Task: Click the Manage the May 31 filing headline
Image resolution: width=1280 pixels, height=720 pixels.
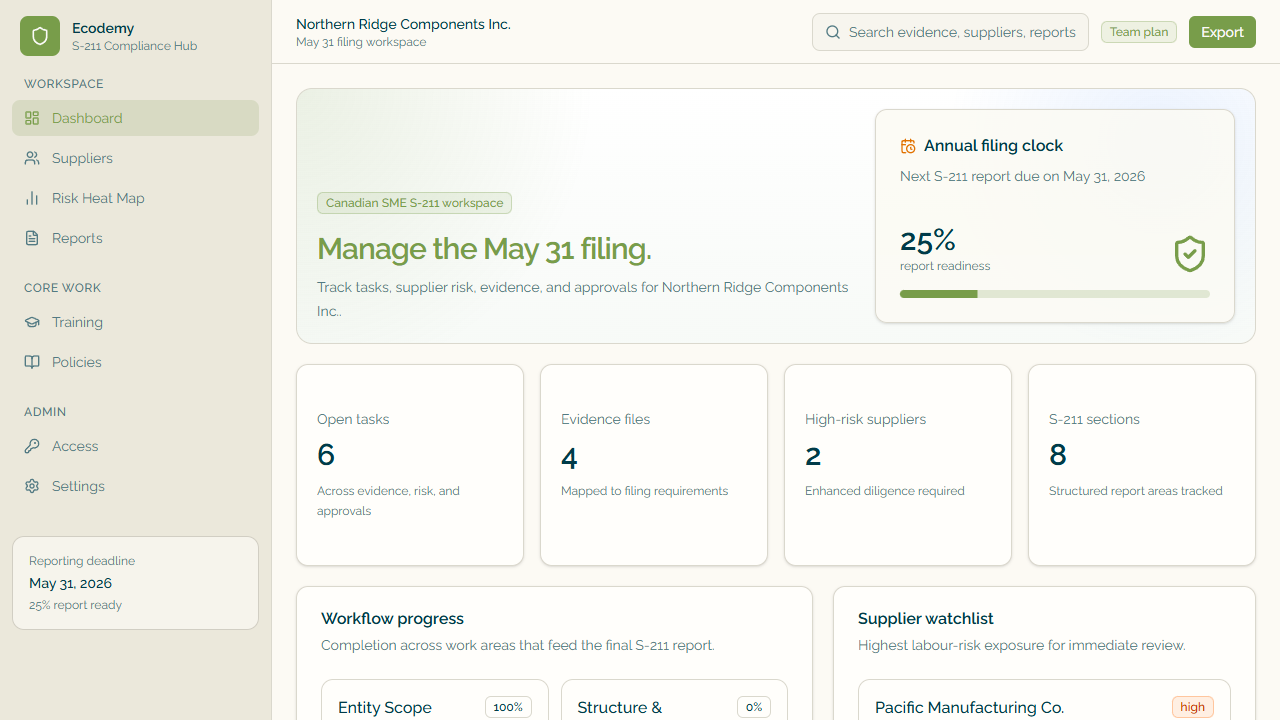Action: 484,249
